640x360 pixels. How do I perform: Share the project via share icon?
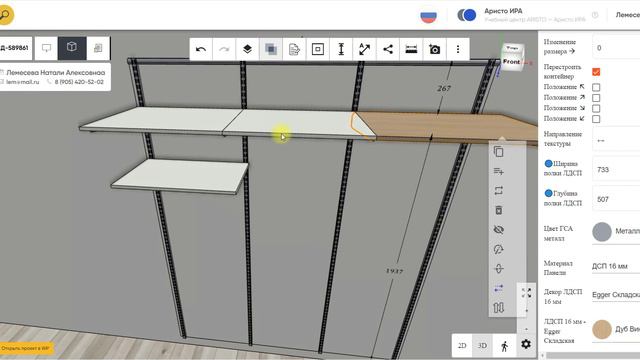click(388, 49)
